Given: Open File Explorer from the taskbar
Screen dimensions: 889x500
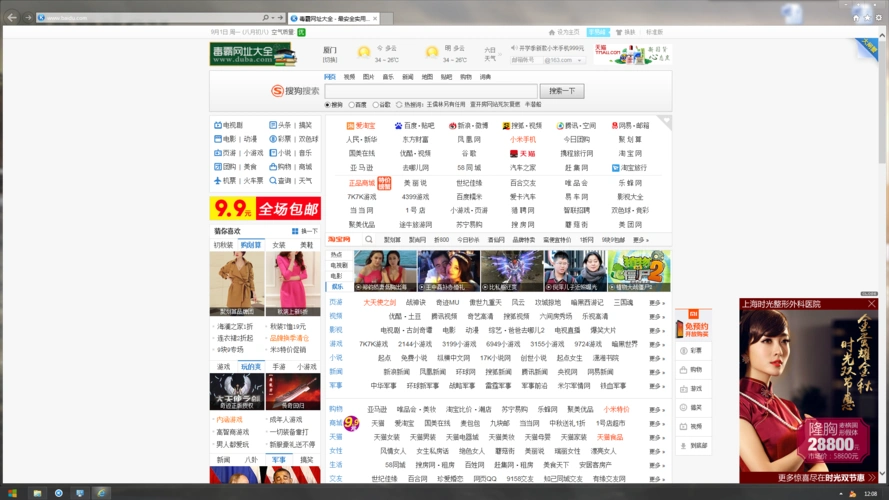Looking at the screenshot, I should 37,493.
